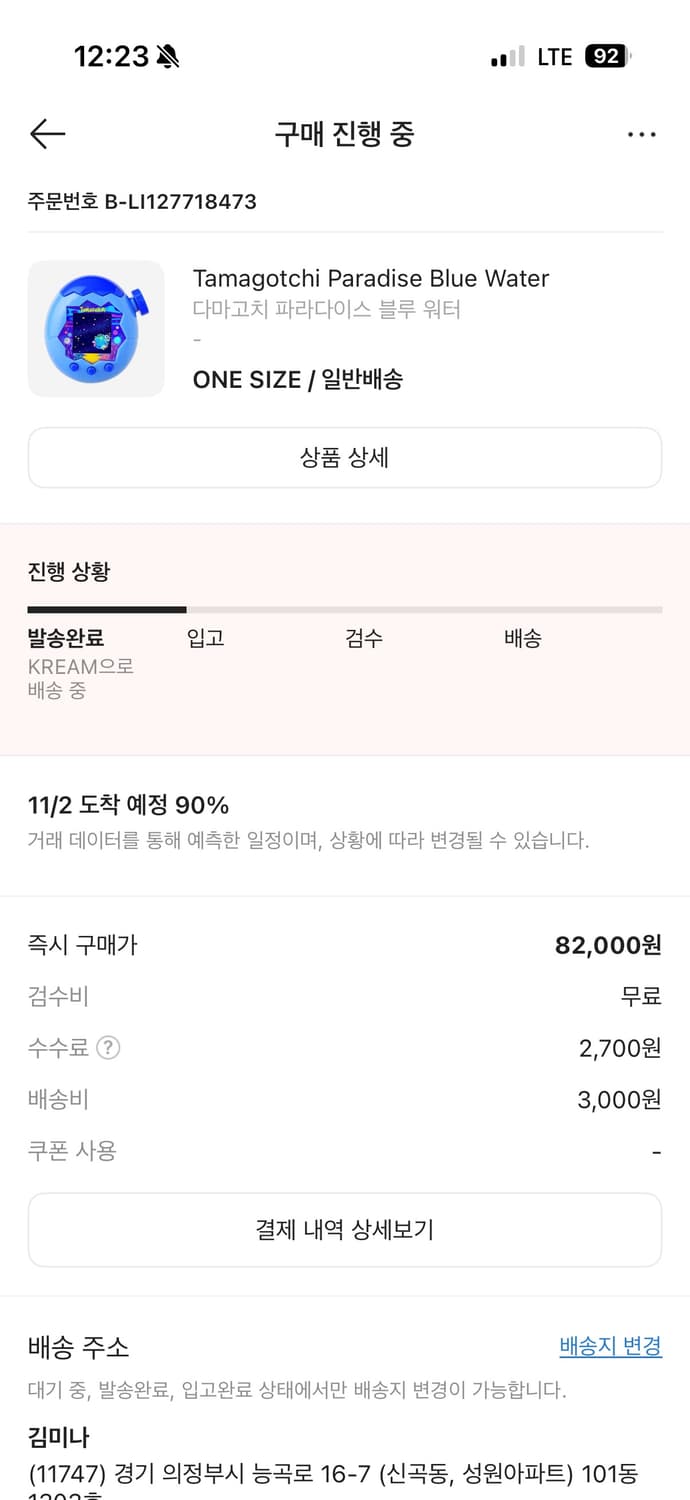The width and height of the screenshot is (690, 1500).
Task: Select the 검수 progress step
Action: 364,638
